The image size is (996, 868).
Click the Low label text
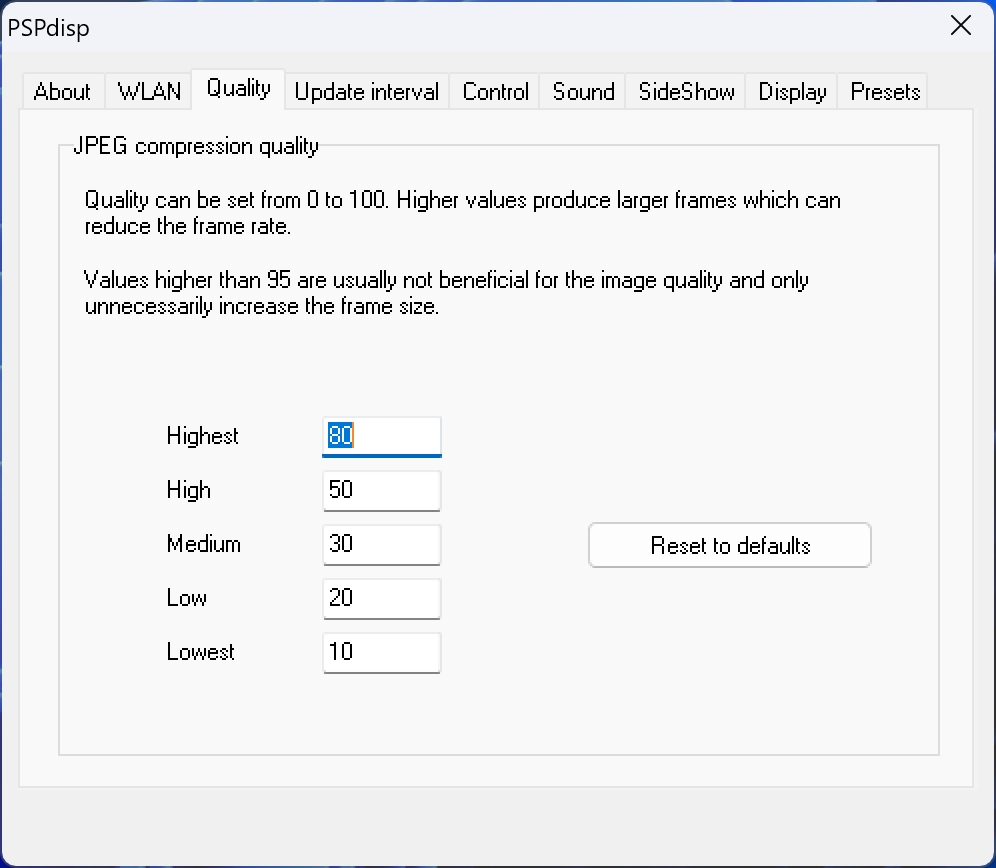point(187,598)
